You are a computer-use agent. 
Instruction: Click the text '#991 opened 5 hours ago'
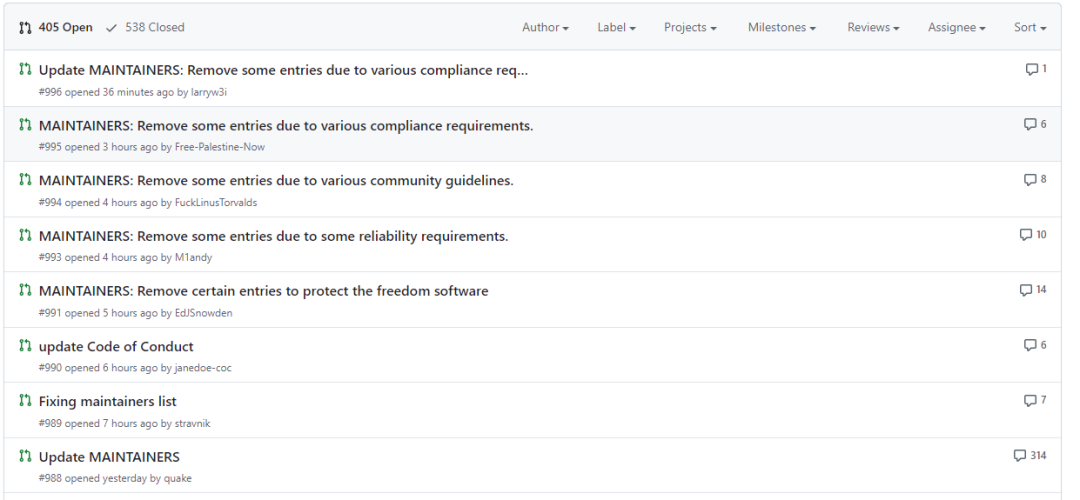pyautogui.click(x=98, y=313)
